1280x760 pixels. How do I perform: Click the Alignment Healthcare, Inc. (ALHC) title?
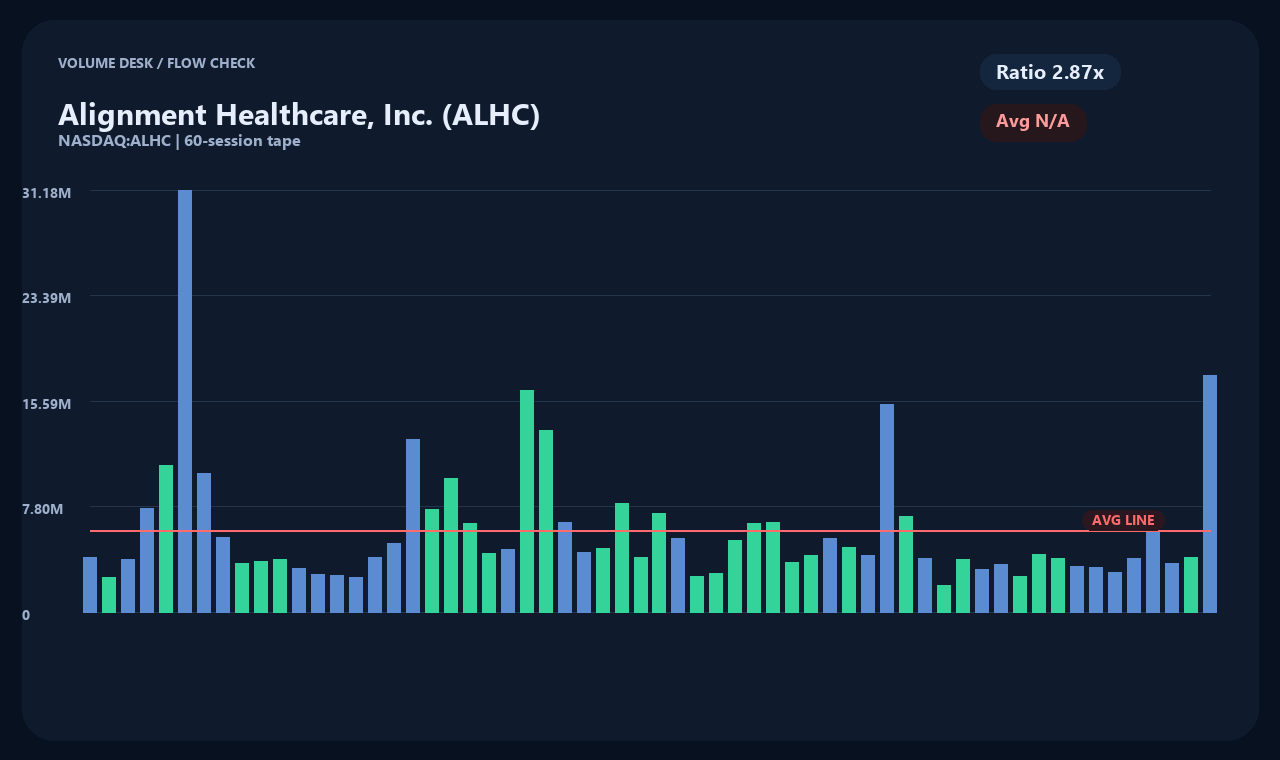click(x=299, y=115)
